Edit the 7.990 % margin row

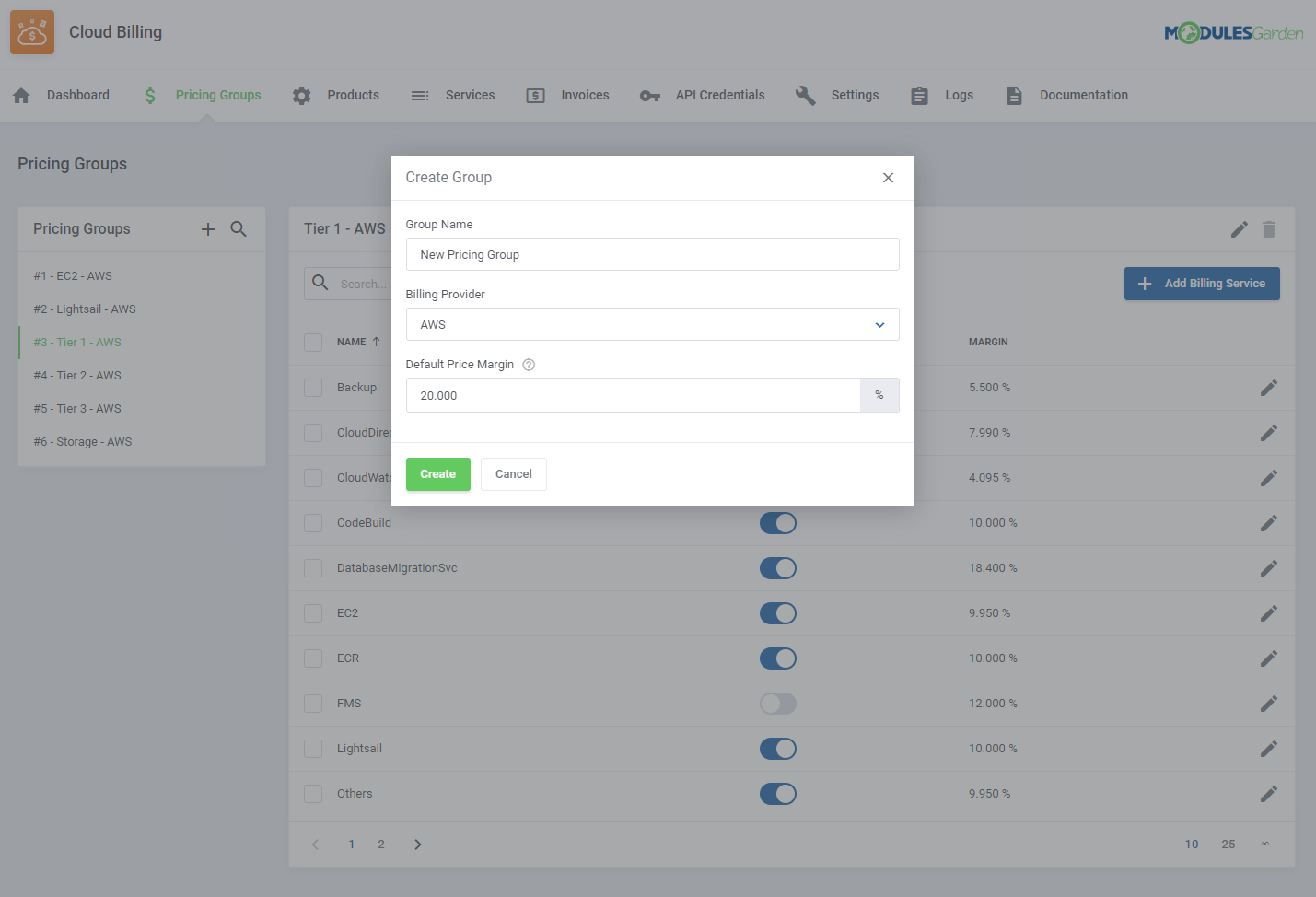tap(1269, 433)
